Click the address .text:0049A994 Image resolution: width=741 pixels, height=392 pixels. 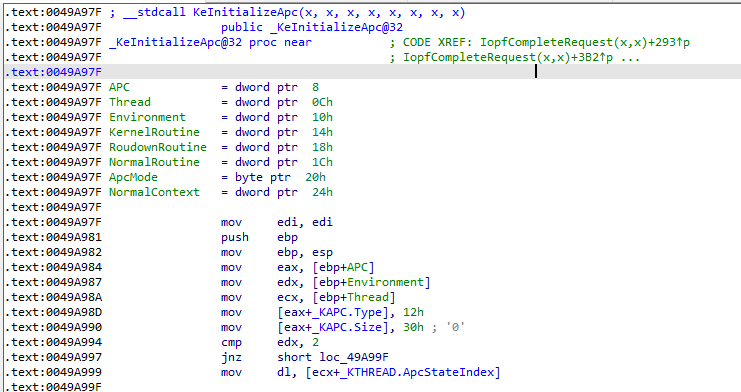pyautogui.click(x=53, y=343)
